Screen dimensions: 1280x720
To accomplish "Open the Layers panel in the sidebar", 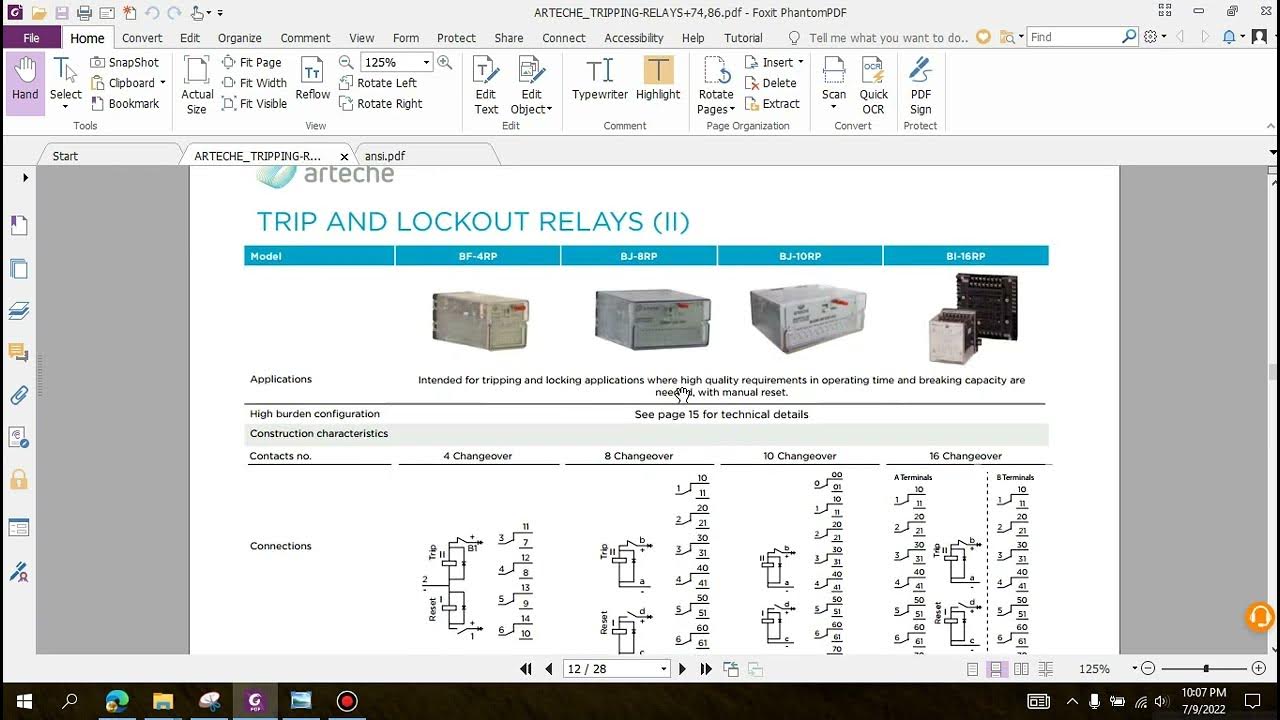I will tap(18, 311).
